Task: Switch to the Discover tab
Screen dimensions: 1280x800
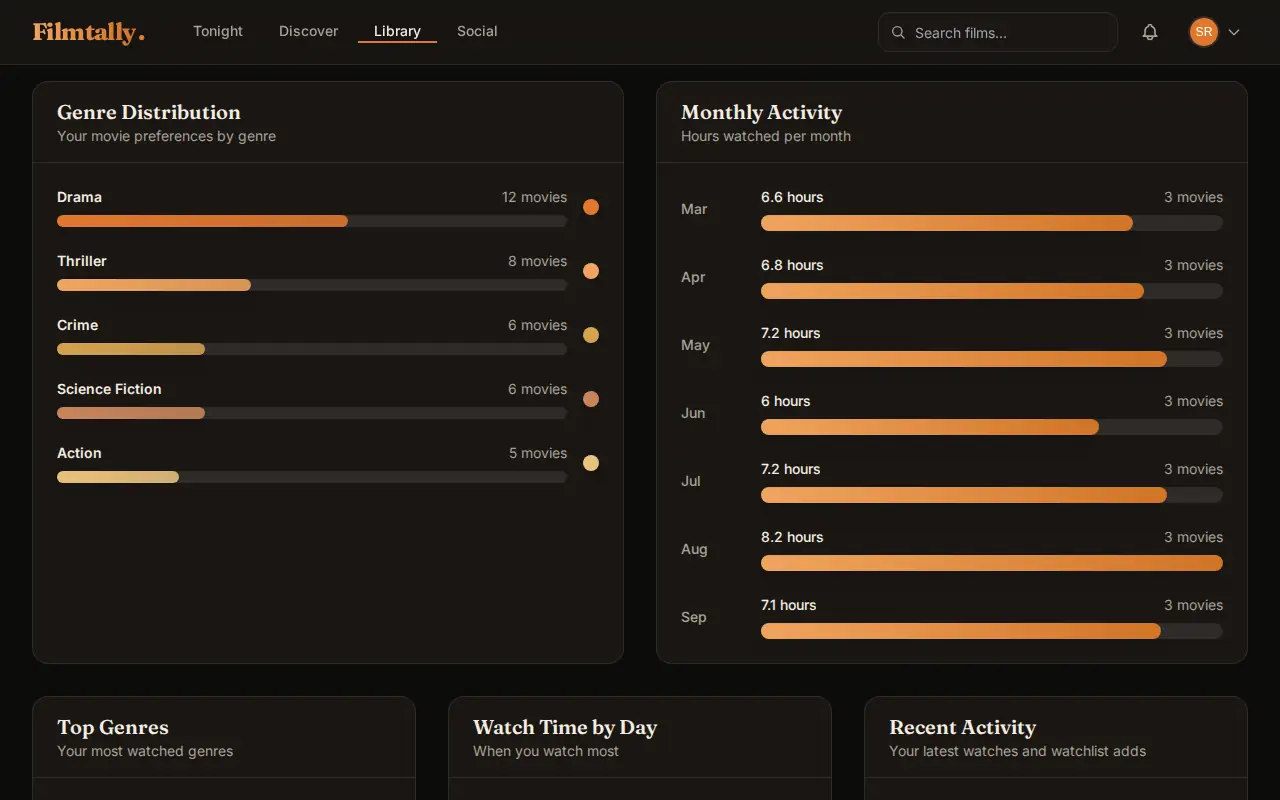Action: click(x=308, y=31)
